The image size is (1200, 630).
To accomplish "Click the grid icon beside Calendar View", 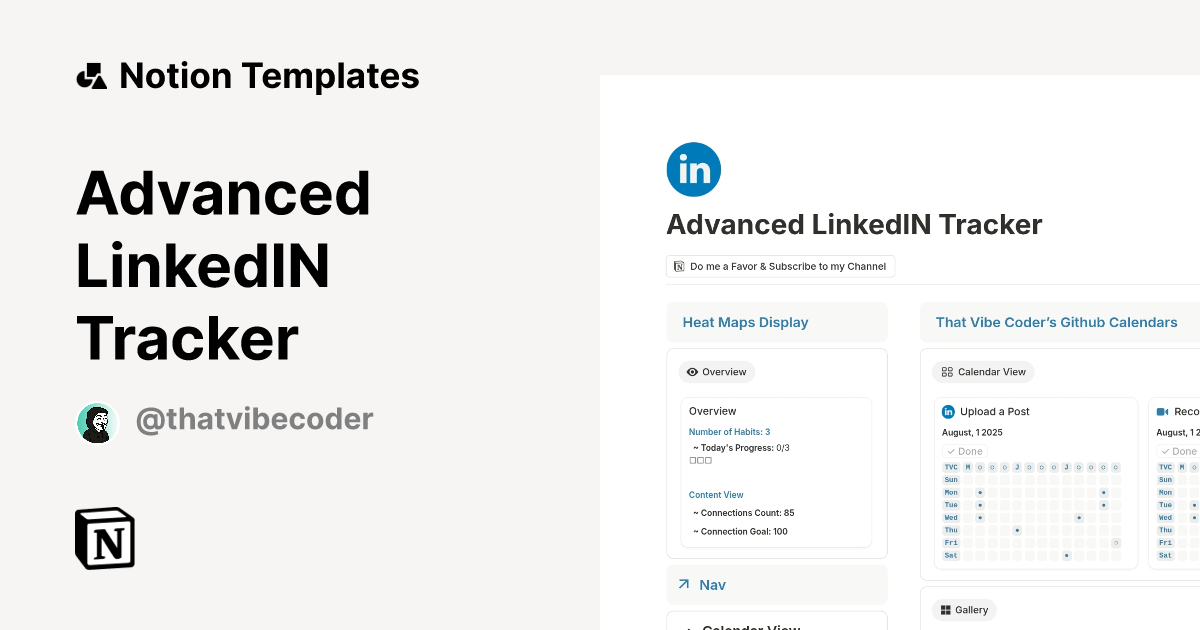I will click(x=947, y=371).
